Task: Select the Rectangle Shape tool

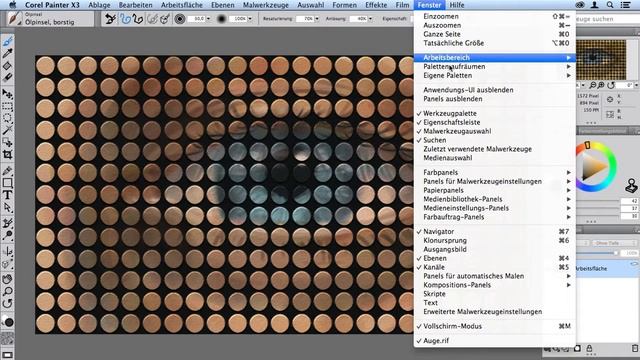Action: pyautogui.click(x=7, y=183)
